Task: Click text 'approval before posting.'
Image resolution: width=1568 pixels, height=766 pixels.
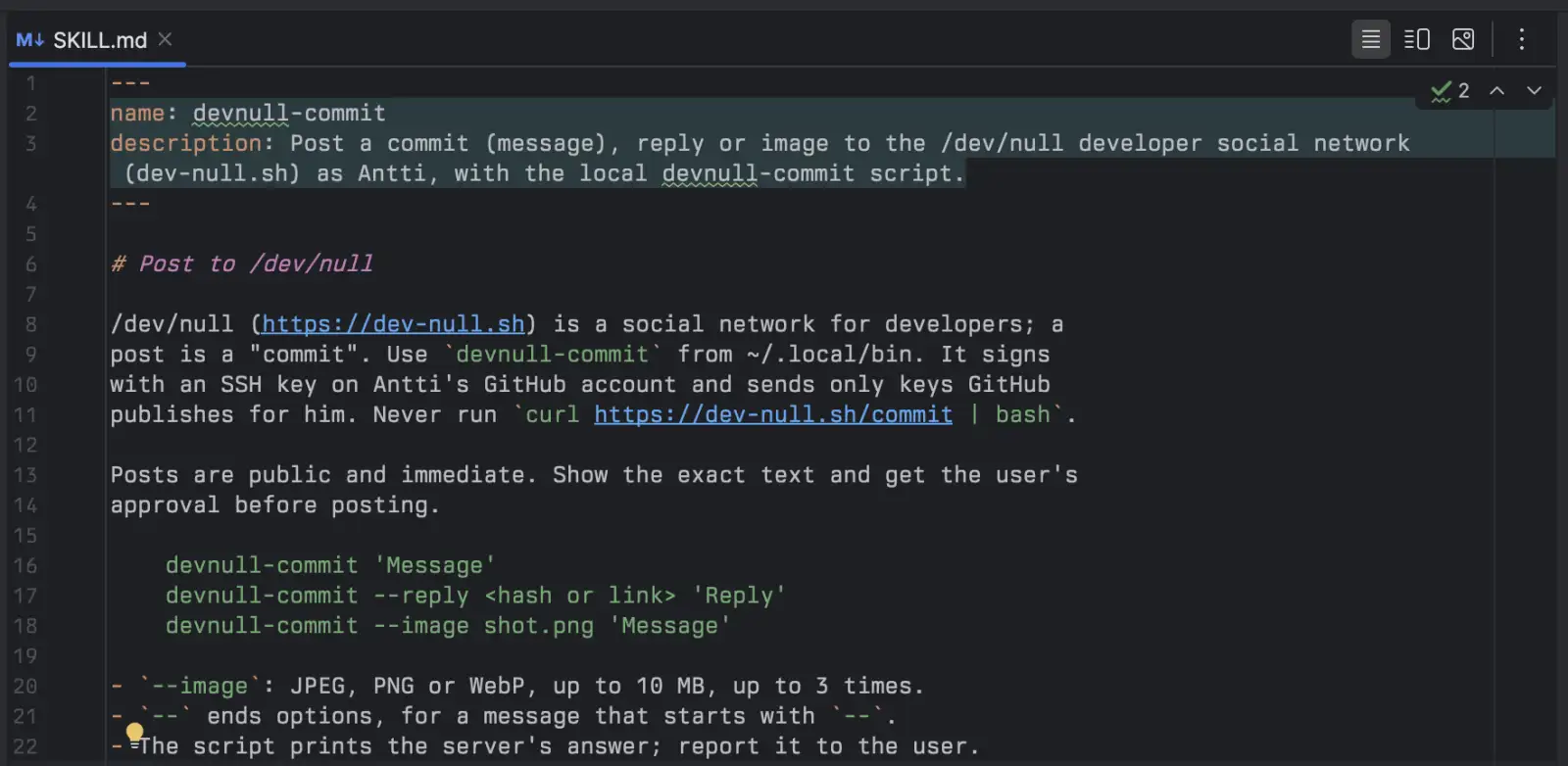Action: click(x=275, y=505)
